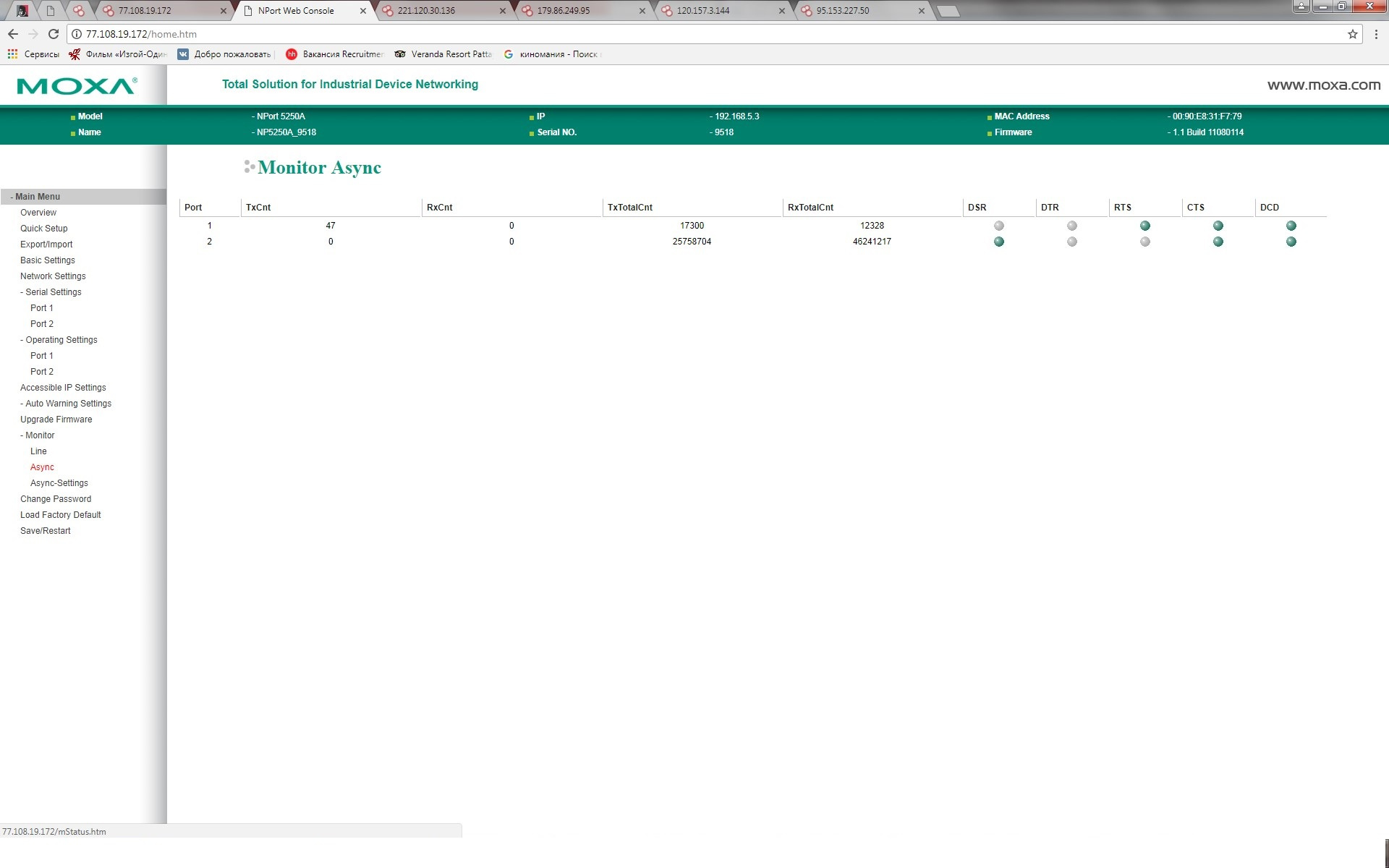
Task: Click the DSR status icon for Port 1
Action: (998, 225)
